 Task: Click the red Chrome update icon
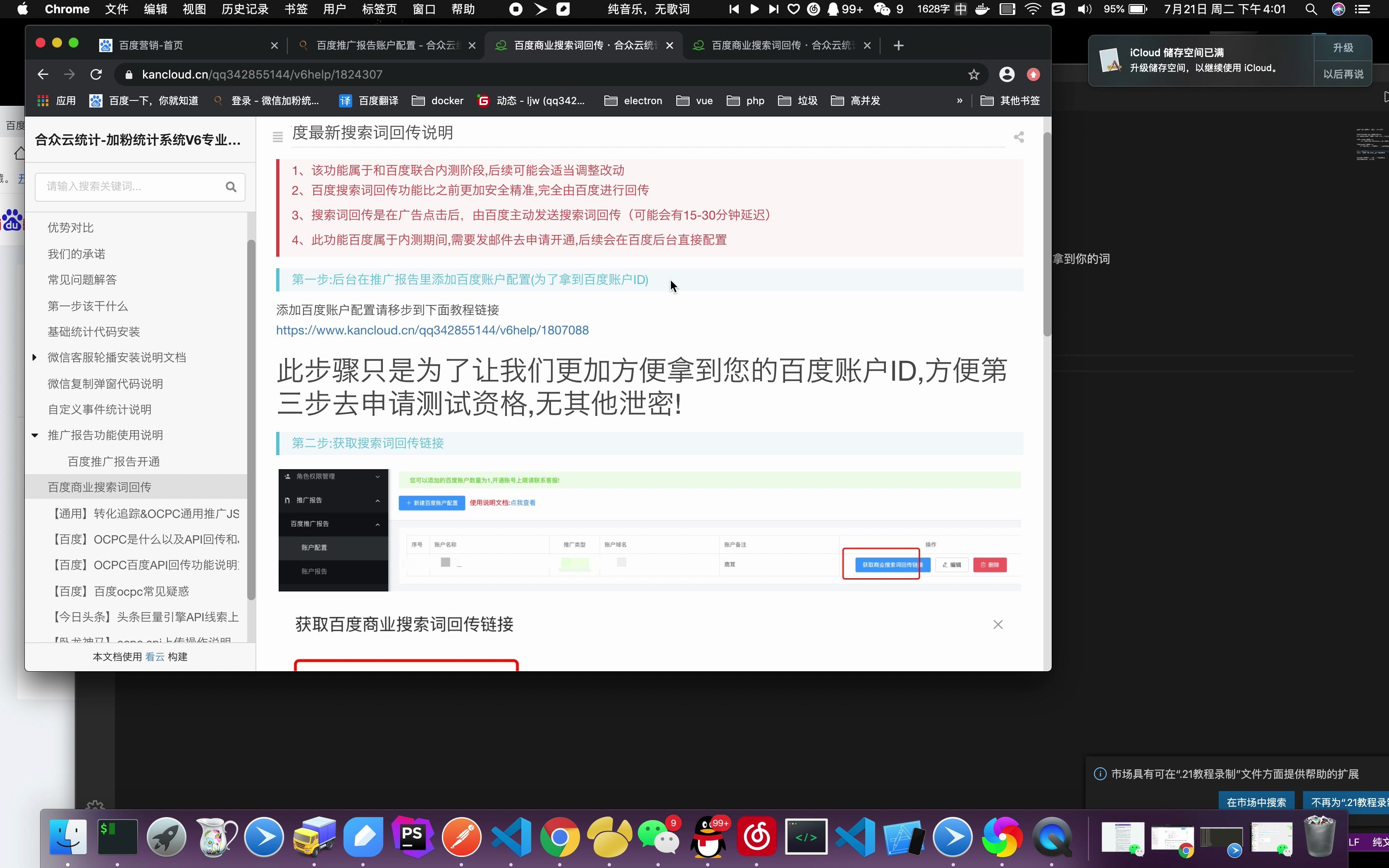coord(1033,74)
